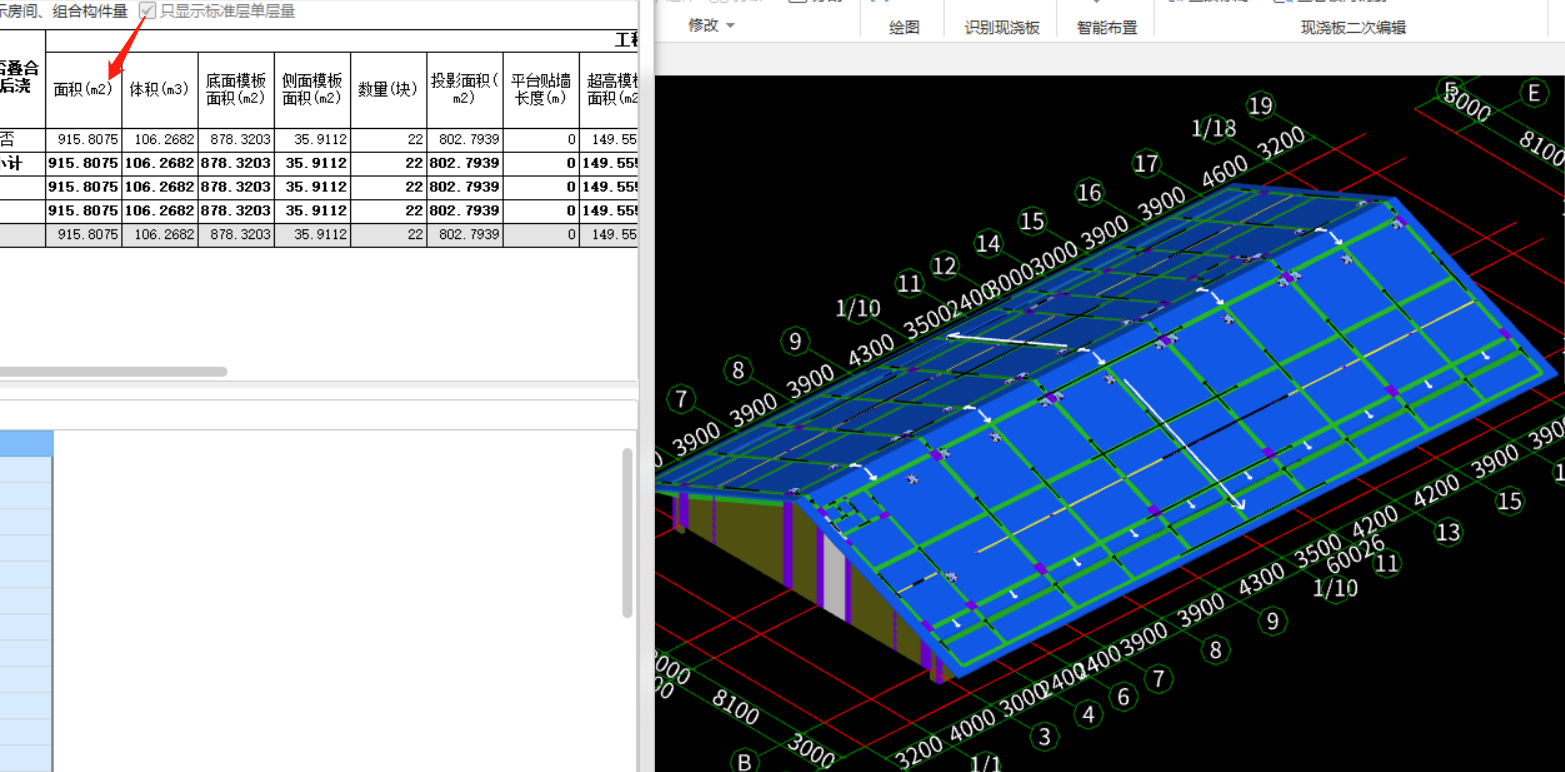The image size is (1565, 772).
Task: Click axis label 16 in the 3D view
Action: 1089,192
